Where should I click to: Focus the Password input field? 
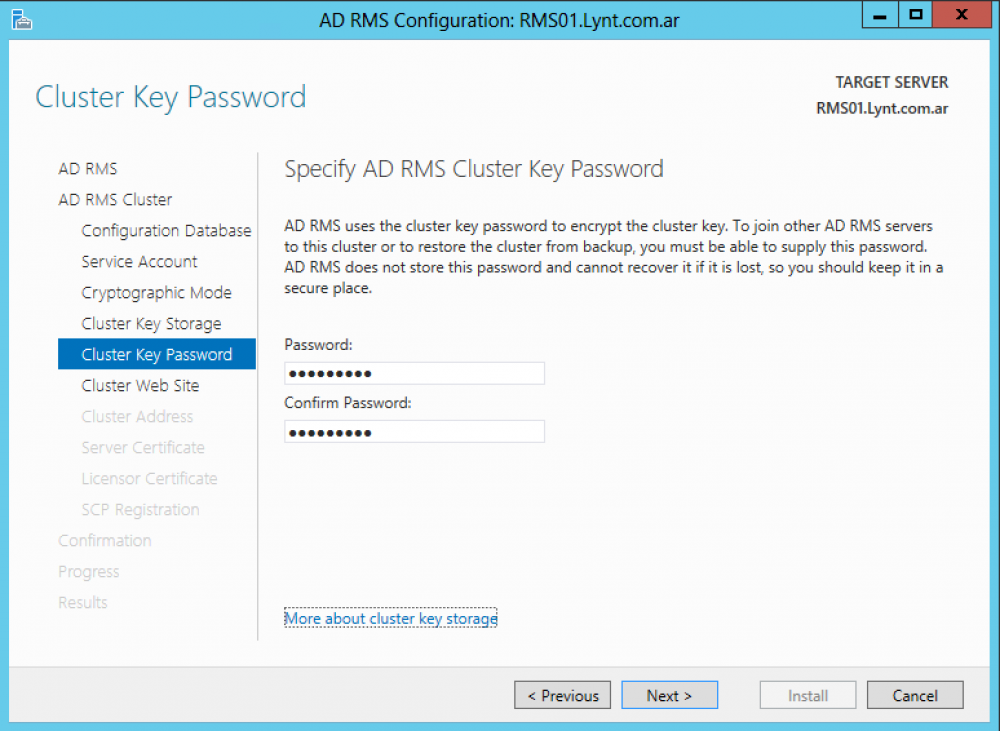[415, 373]
